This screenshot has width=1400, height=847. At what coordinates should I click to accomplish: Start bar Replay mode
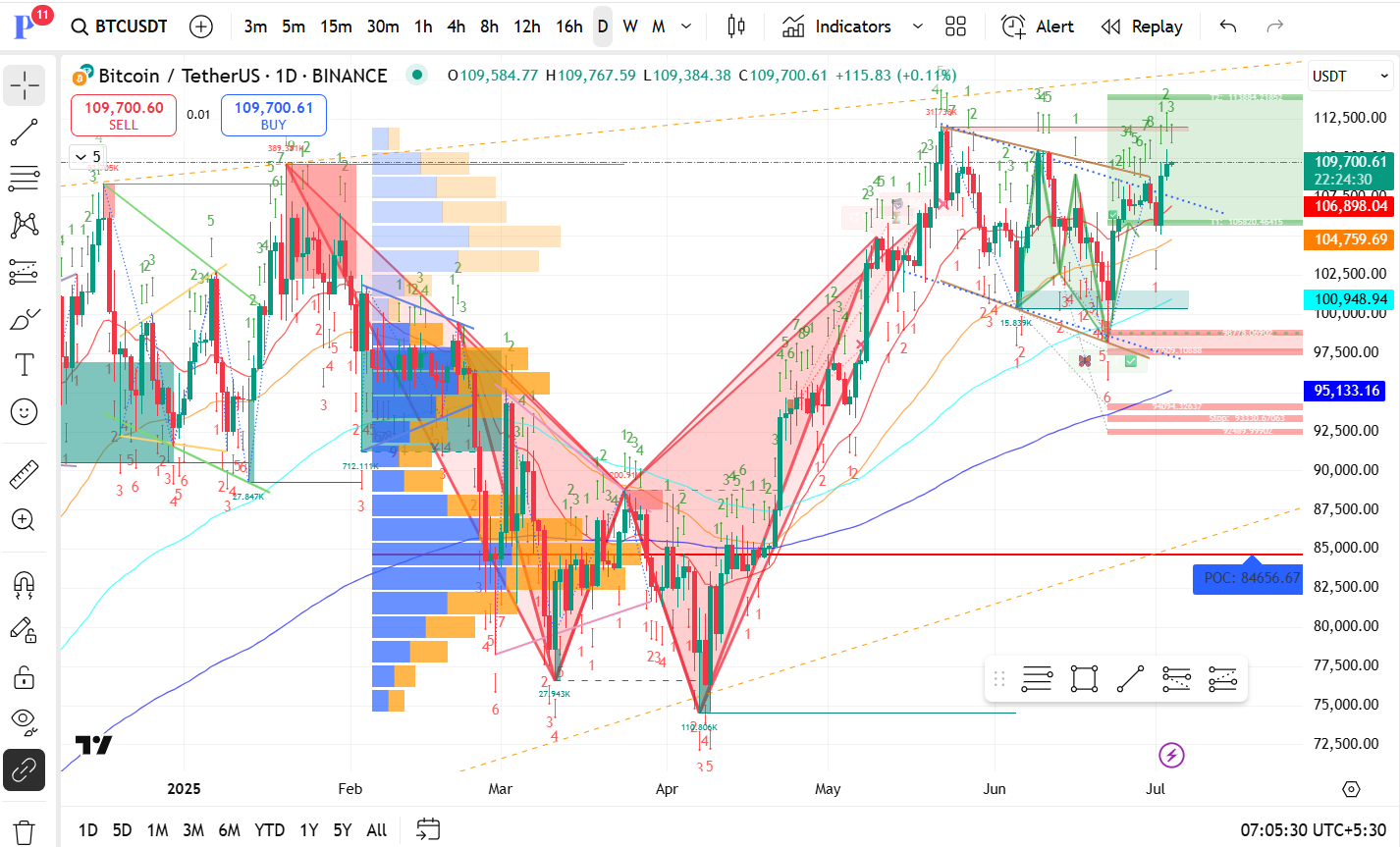pyautogui.click(x=1142, y=26)
